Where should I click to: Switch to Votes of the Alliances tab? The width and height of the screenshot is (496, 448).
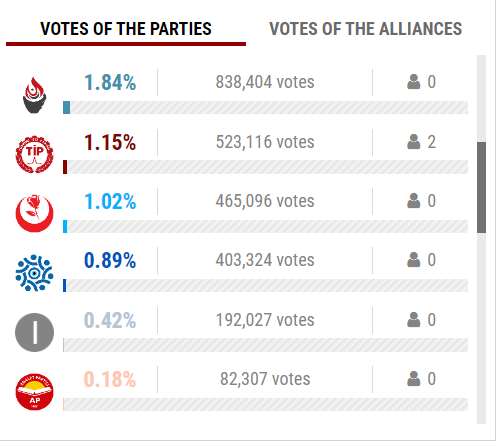click(x=365, y=29)
